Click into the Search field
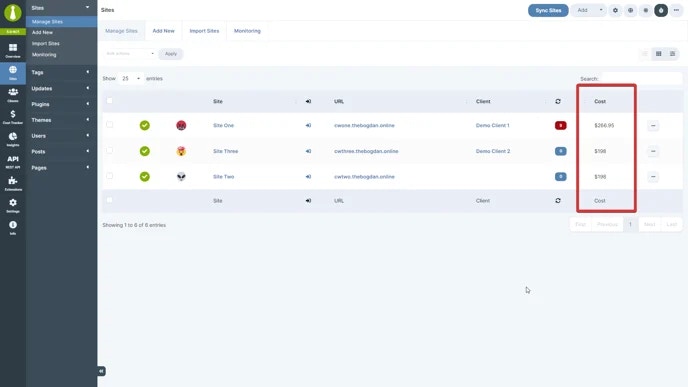 point(642,79)
